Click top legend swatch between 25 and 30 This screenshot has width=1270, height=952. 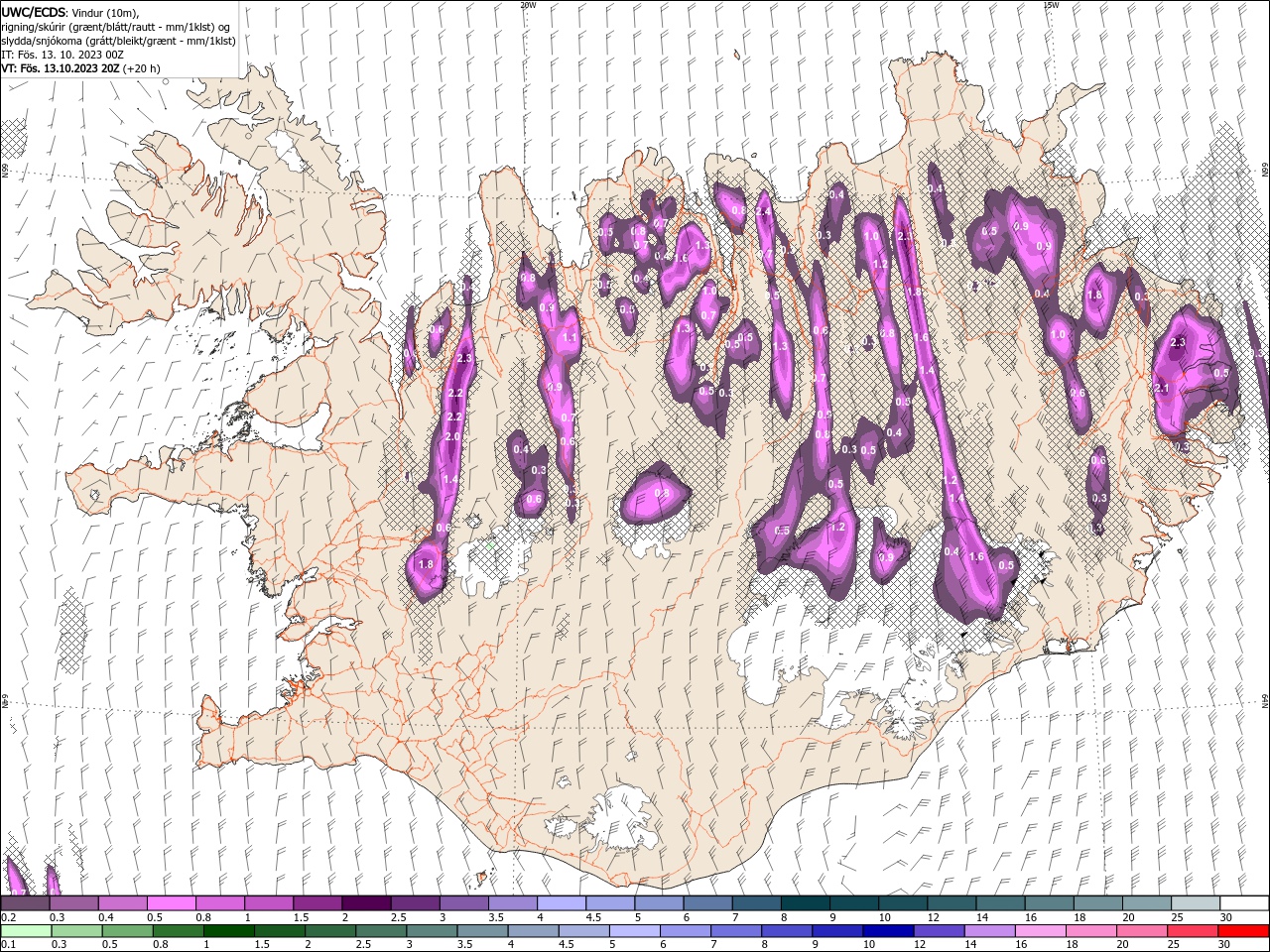(x=1197, y=903)
